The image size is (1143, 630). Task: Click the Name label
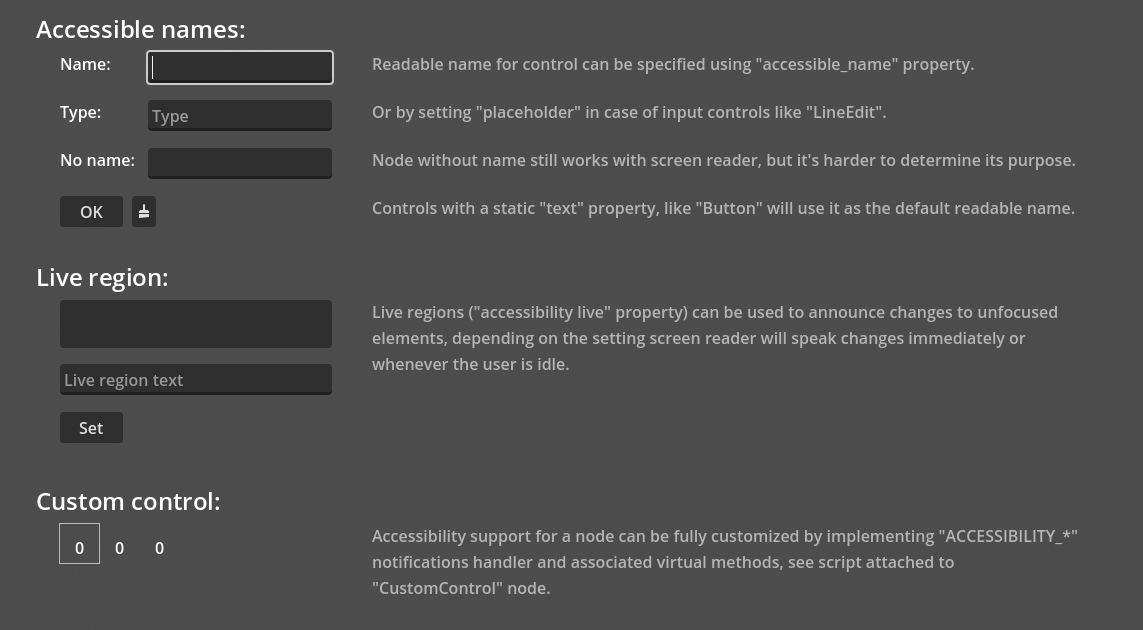point(85,64)
